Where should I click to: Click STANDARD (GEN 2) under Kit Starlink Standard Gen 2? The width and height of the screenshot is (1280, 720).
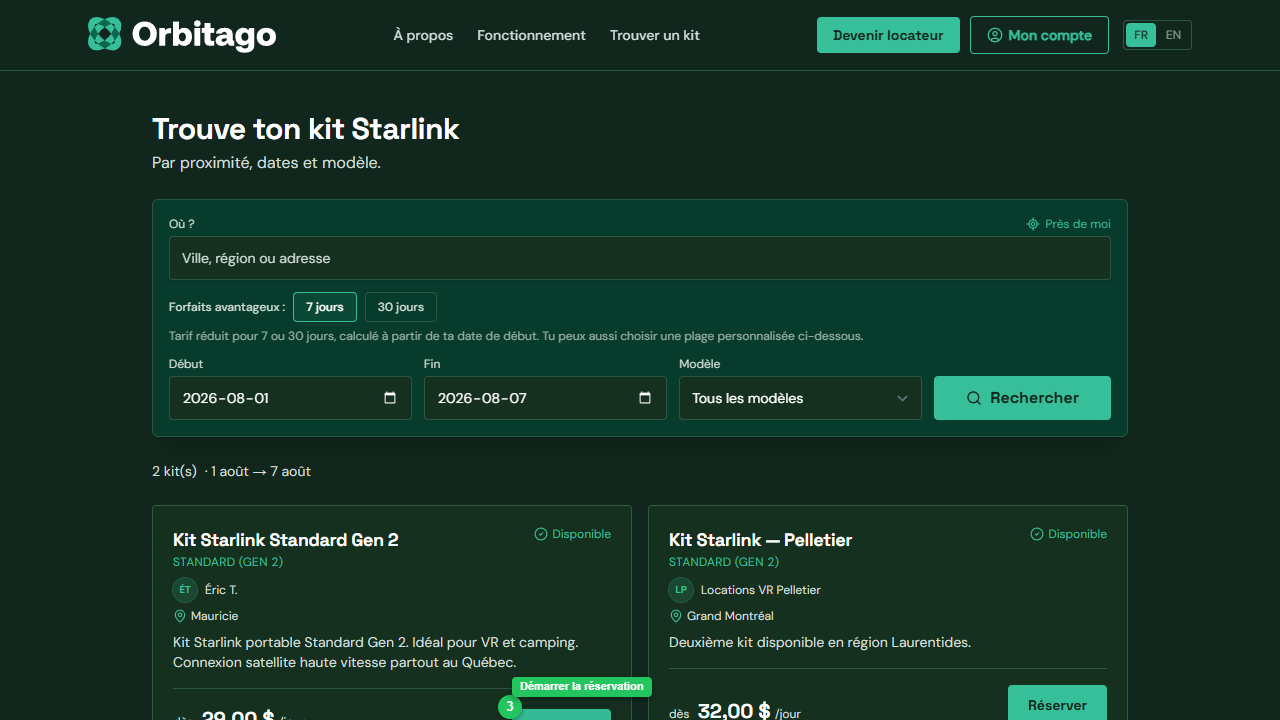pos(228,562)
